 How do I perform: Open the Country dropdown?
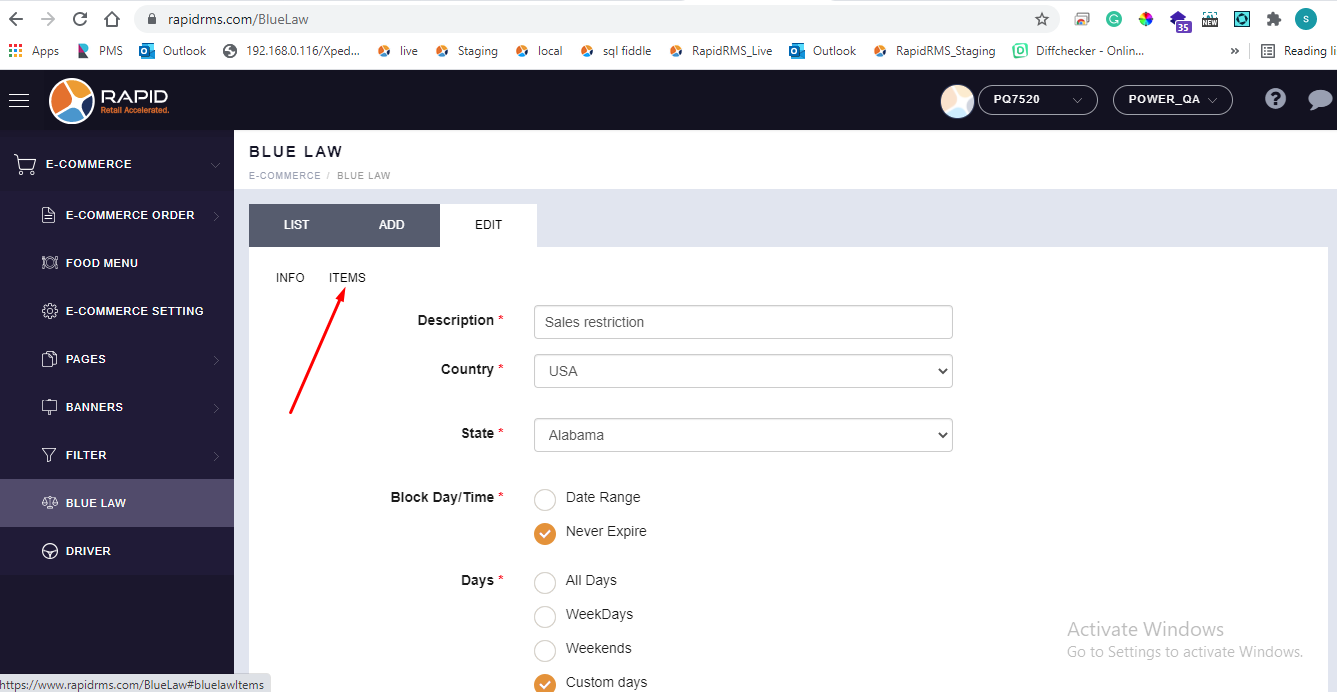pyautogui.click(x=742, y=371)
